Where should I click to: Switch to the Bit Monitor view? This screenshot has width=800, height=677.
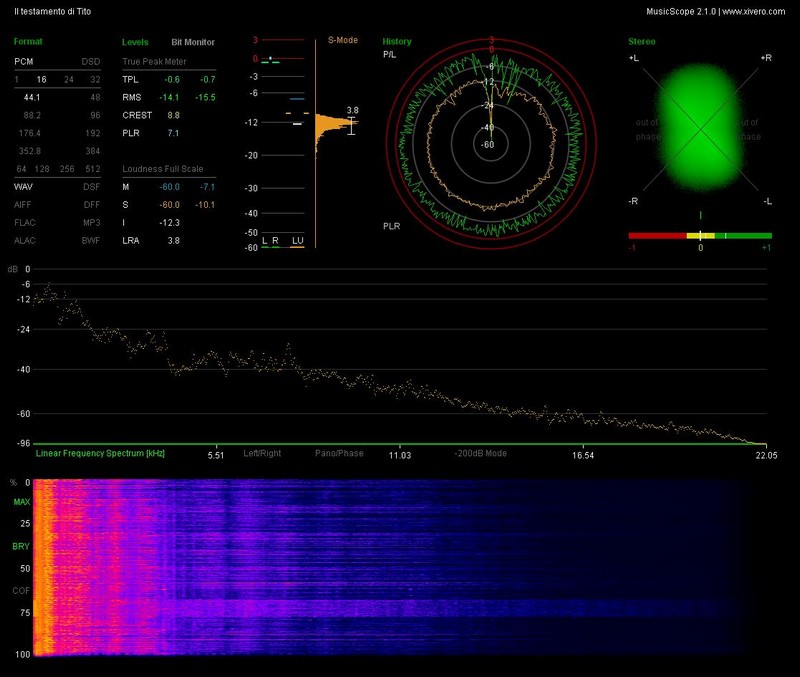click(193, 42)
